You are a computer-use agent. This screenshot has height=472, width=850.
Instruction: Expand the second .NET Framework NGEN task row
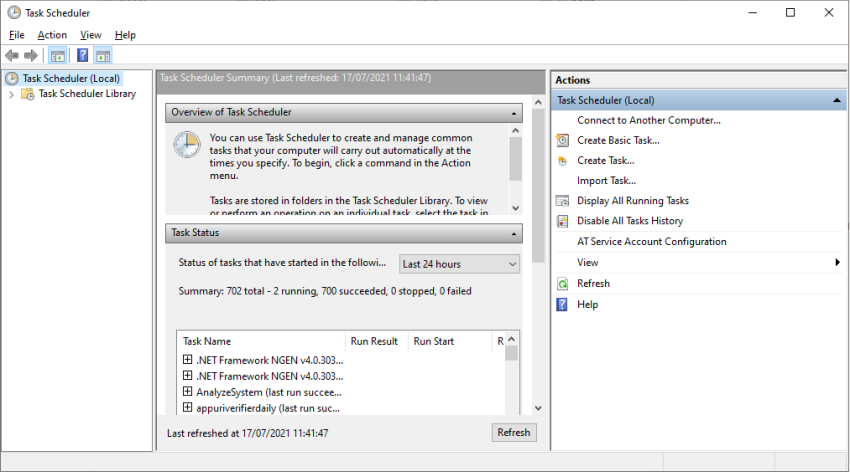pyautogui.click(x=188, y=375)
